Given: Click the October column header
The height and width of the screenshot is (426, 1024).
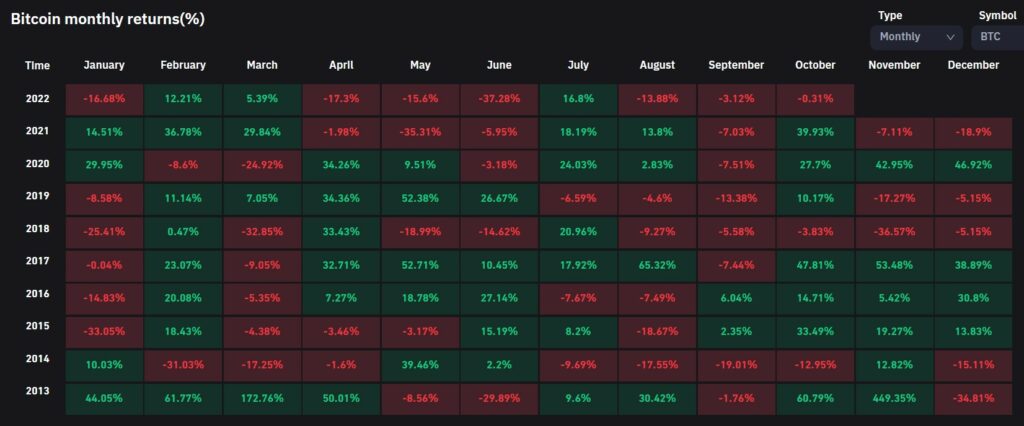Looking at the screenshot, I should [815, 65].
